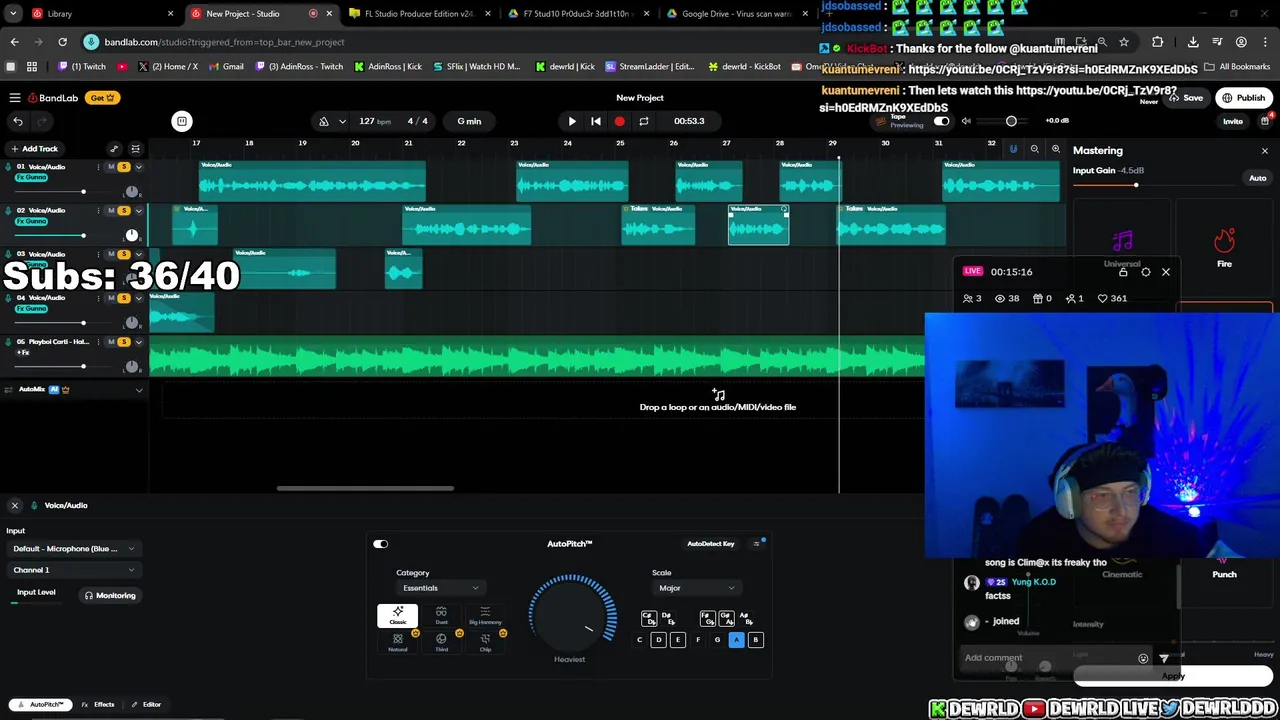This screenshot has width=1280, height=720.
Task: Start playback with the play button
Action: click(x=572, y=121)
